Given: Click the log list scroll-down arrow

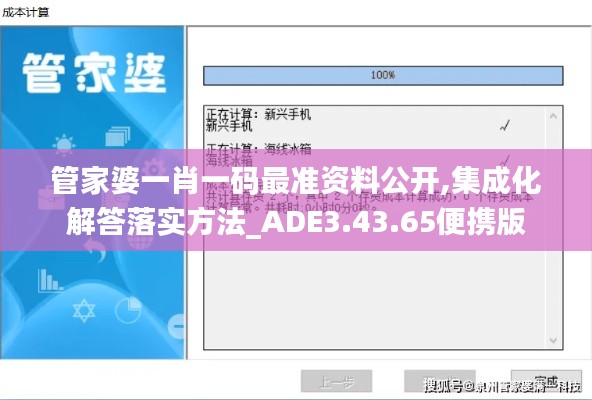Looking at the screenshot, I should click(x=553, y=340).
